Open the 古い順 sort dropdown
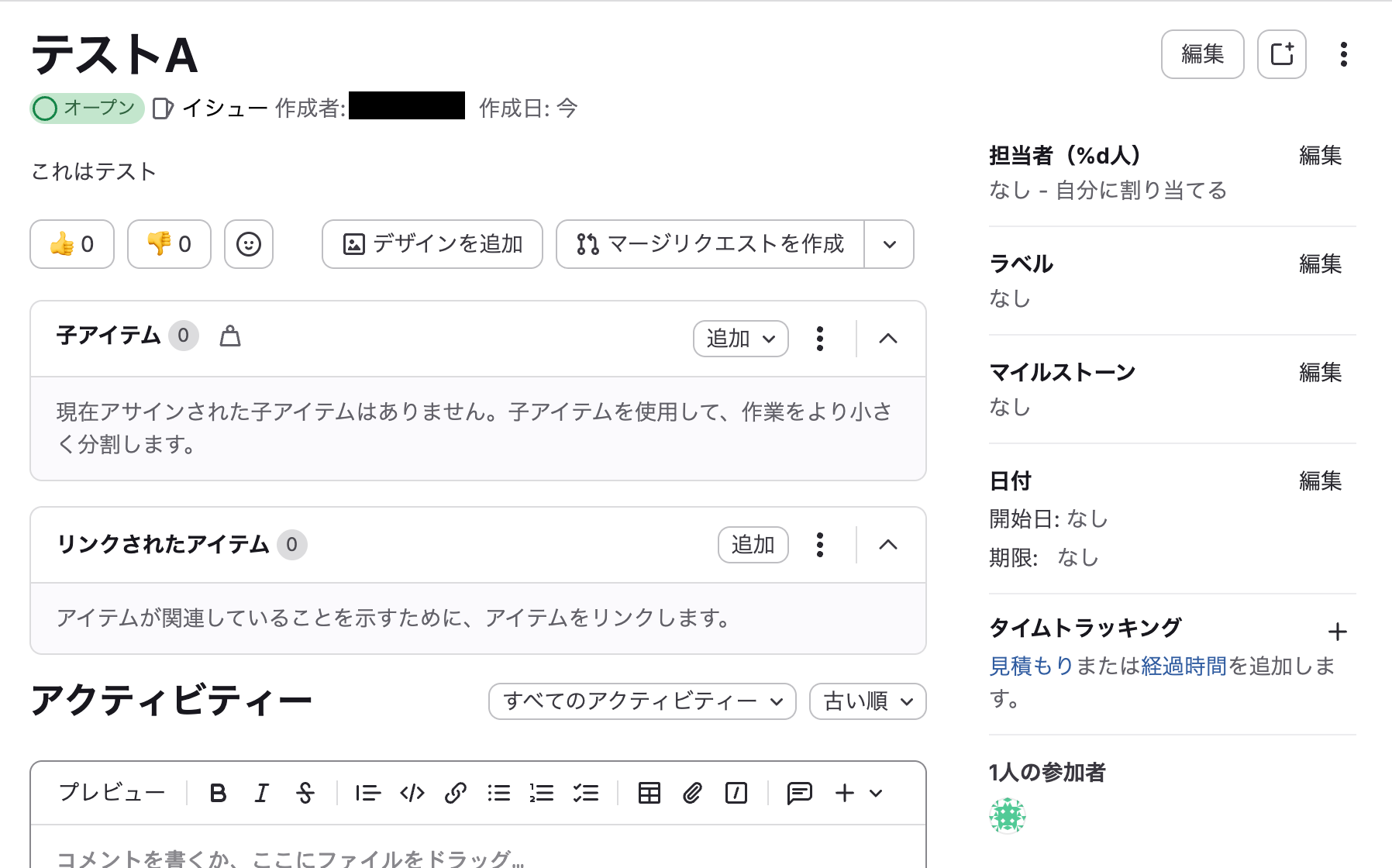This screenshot has width=1392, height=868. coord(868,701)
